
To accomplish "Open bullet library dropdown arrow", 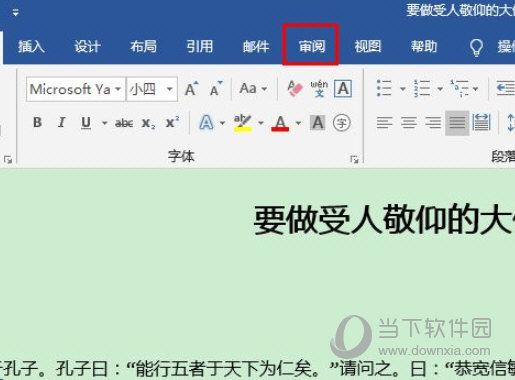I will [x=403, y=89].
